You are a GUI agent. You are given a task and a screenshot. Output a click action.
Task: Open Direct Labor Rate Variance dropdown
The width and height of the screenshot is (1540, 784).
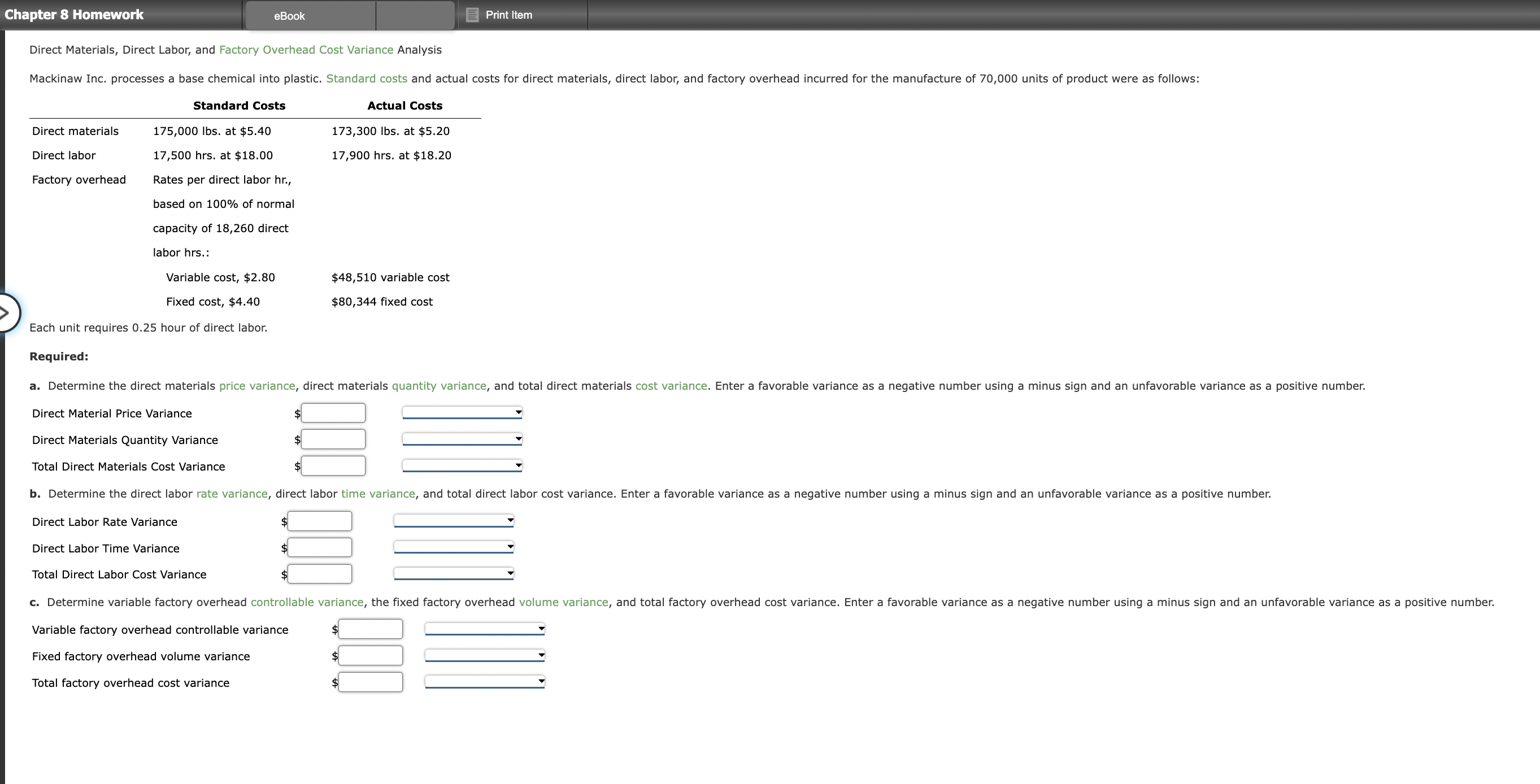pyautogui.click(x=454, y=521)
